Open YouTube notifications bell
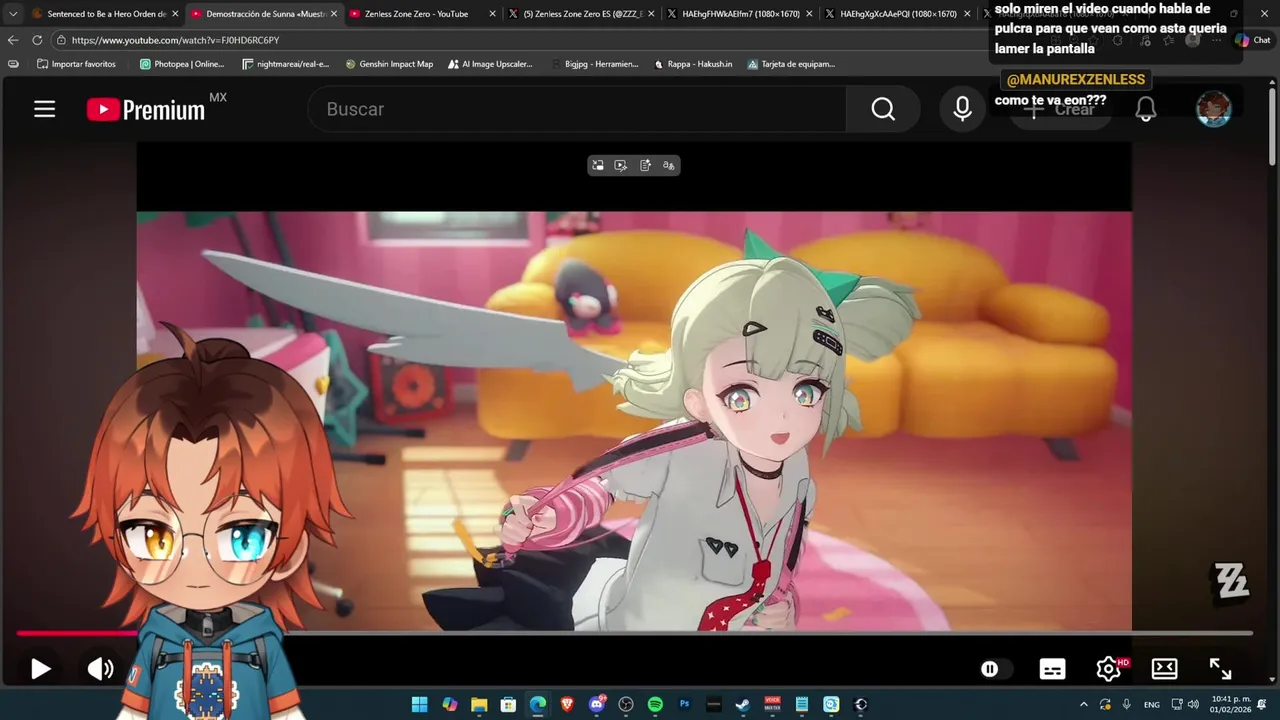Screen dimensions: 1280x720 coord(1146,109)
